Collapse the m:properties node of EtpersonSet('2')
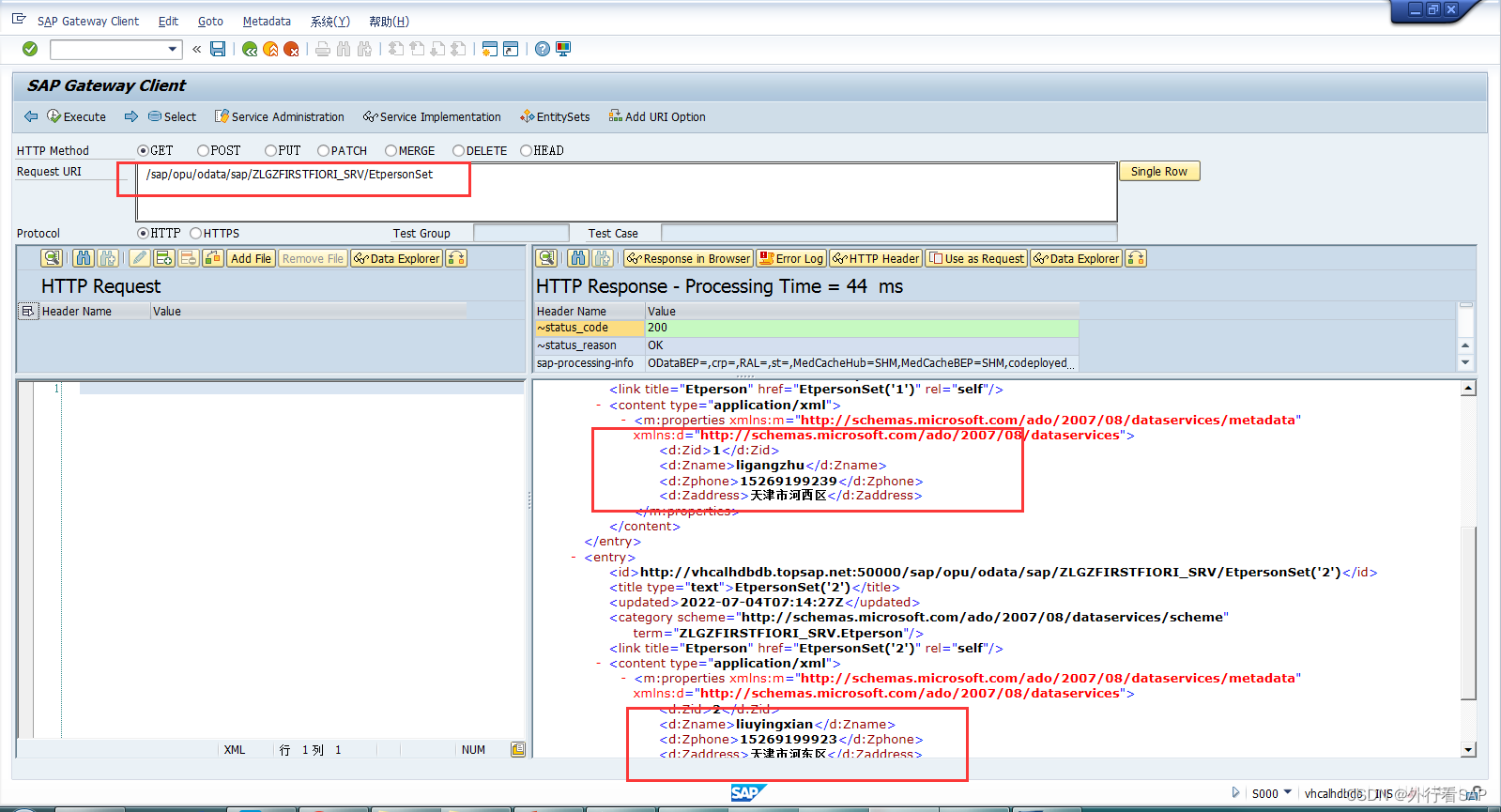The image size is (1501, 812). click(624, 679)
